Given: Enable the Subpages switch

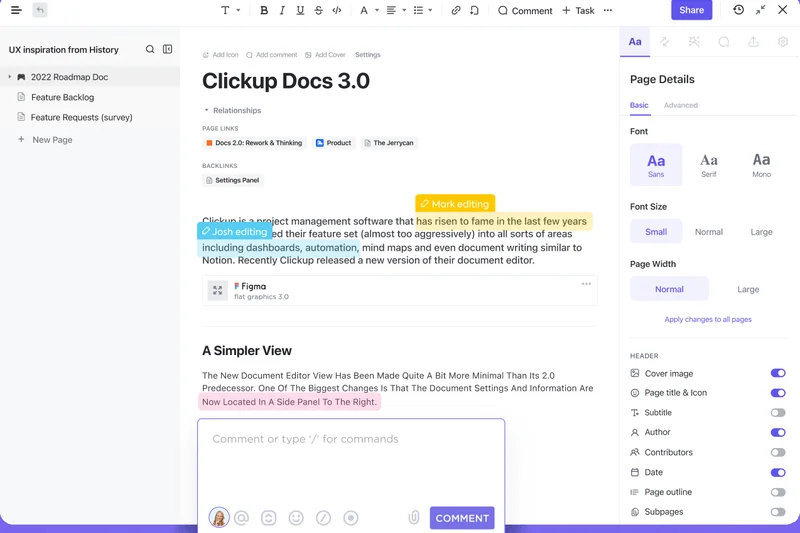Looking at the screenshot, I should point(778,512).
